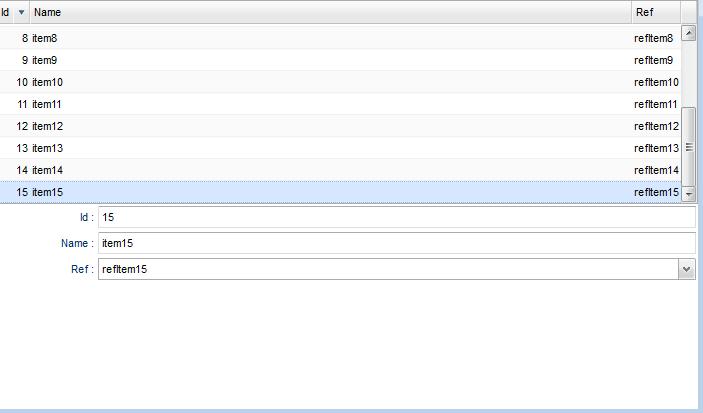This screenshot has height=413, width=703.
Task: Click inside the Ref combo text field
Action: click(388, 269)
